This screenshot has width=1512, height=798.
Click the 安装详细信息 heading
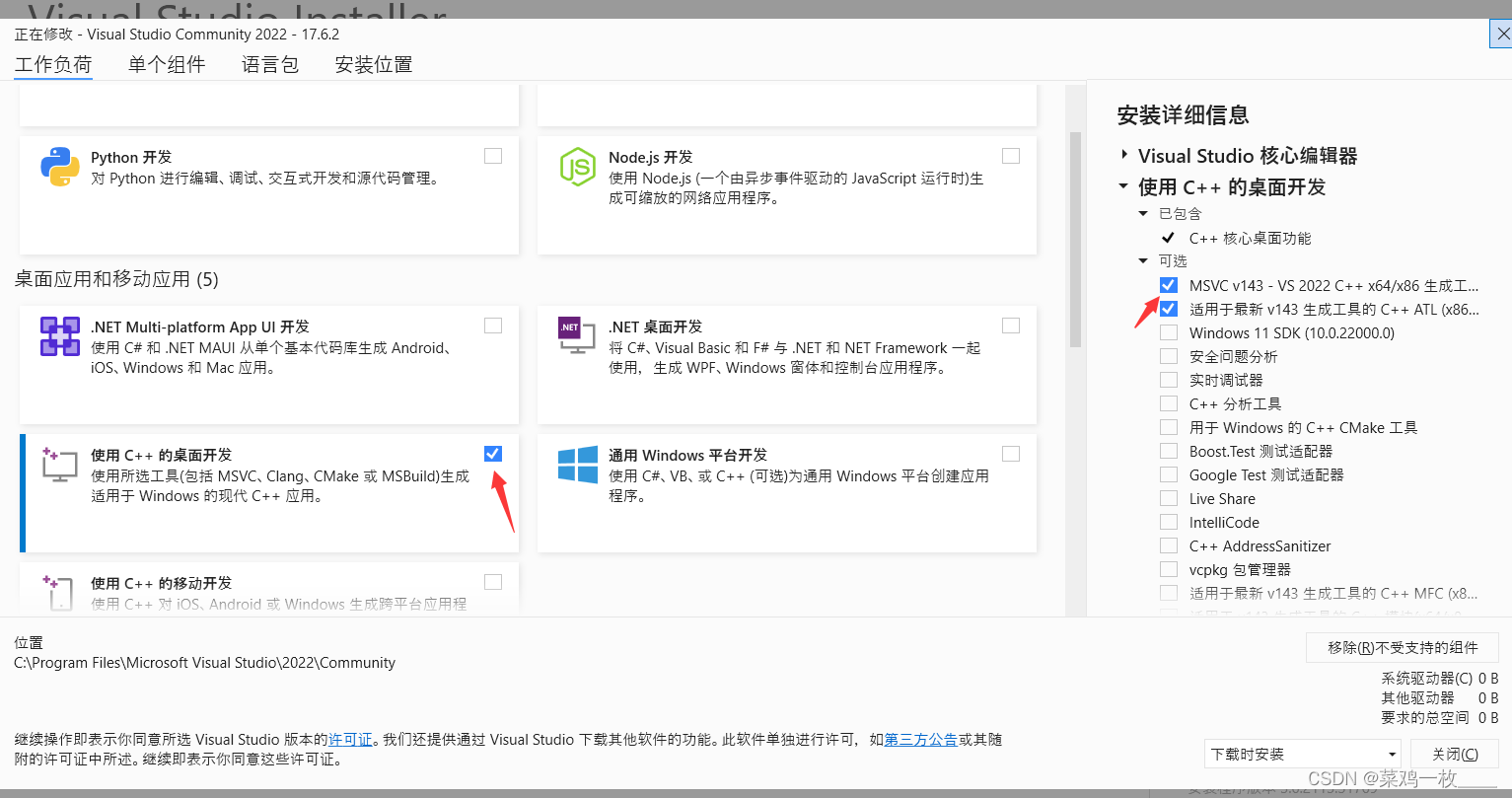coord(1183,114)
